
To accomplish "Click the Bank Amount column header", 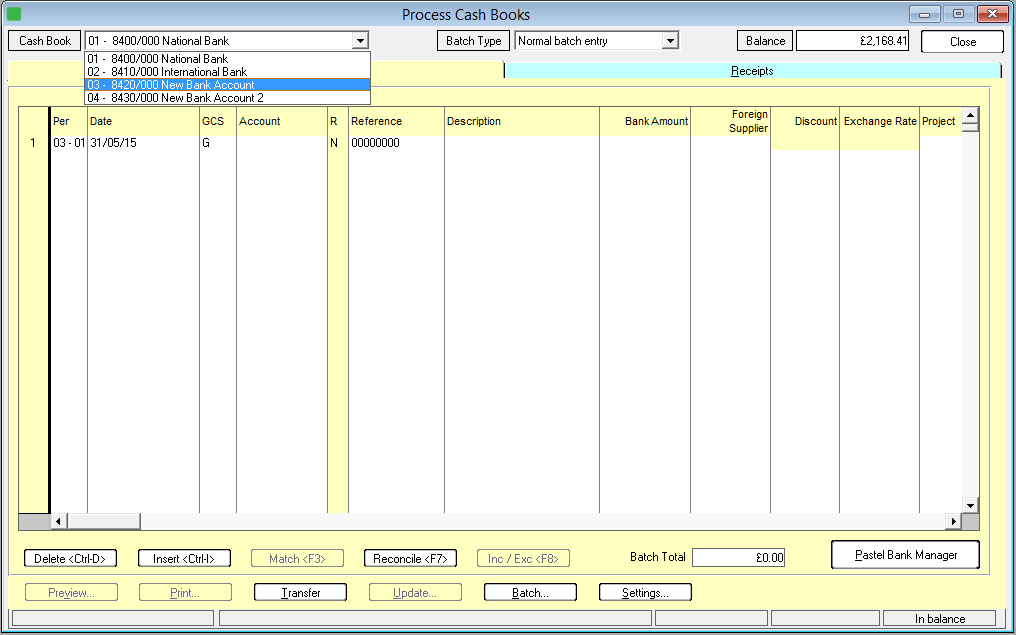I will tap(645, 121).
